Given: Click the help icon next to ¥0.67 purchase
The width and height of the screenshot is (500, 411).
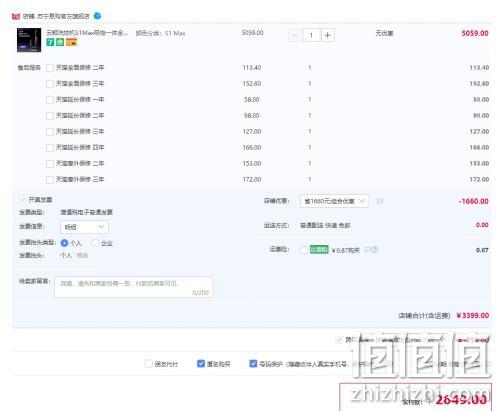Looking at the screenshot, I should pyautogui.click(x=375, y=250).
